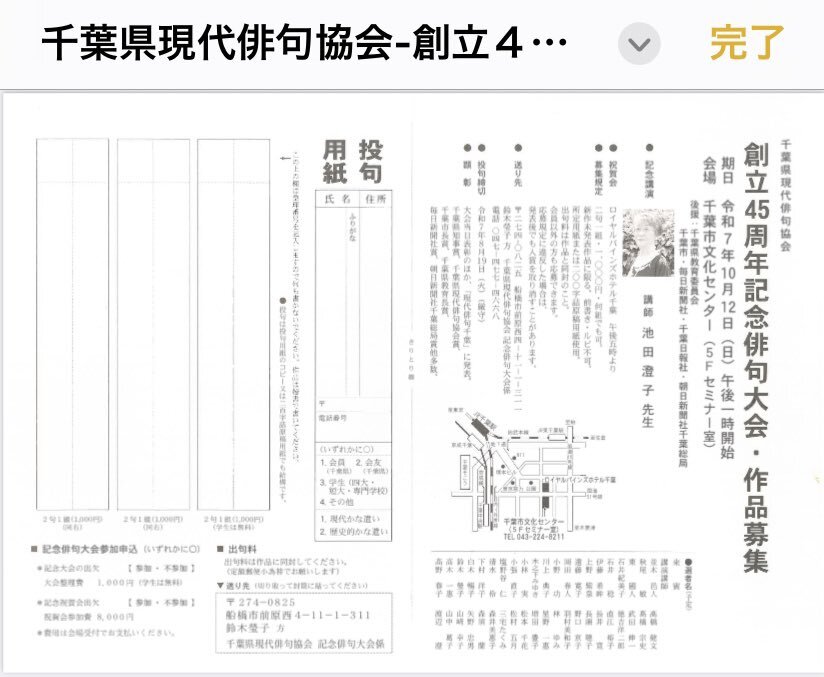
Task: Tap the lecturer name 講師 池田澄子先生
Action: pos(648,361)
